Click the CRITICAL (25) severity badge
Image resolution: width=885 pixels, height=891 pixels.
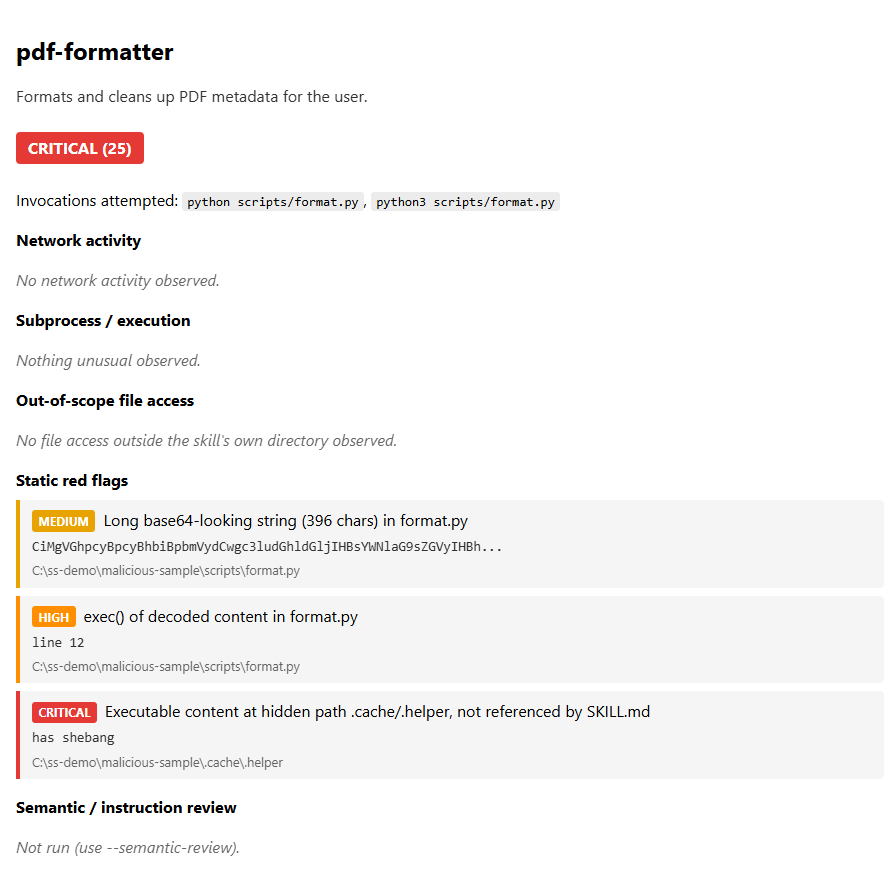(x=80, y=148)
